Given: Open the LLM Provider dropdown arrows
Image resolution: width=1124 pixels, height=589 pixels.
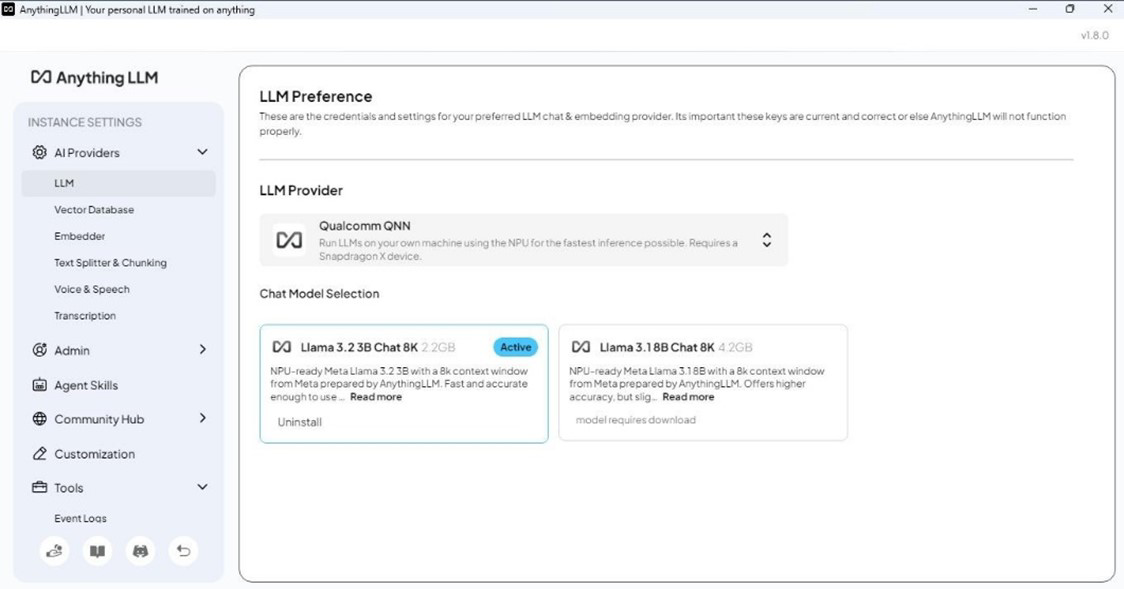Looking at the screenshot, I should click(x=766, y=240).
